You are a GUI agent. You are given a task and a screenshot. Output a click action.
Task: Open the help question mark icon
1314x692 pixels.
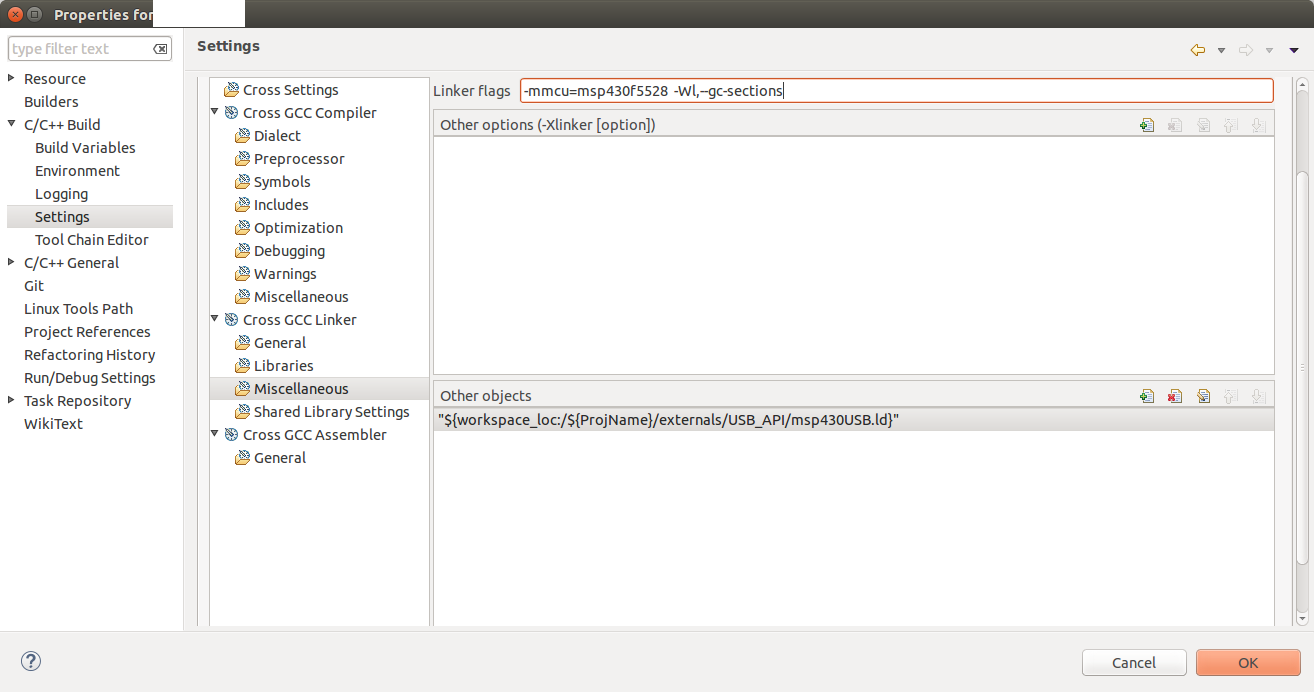point(31,661)
